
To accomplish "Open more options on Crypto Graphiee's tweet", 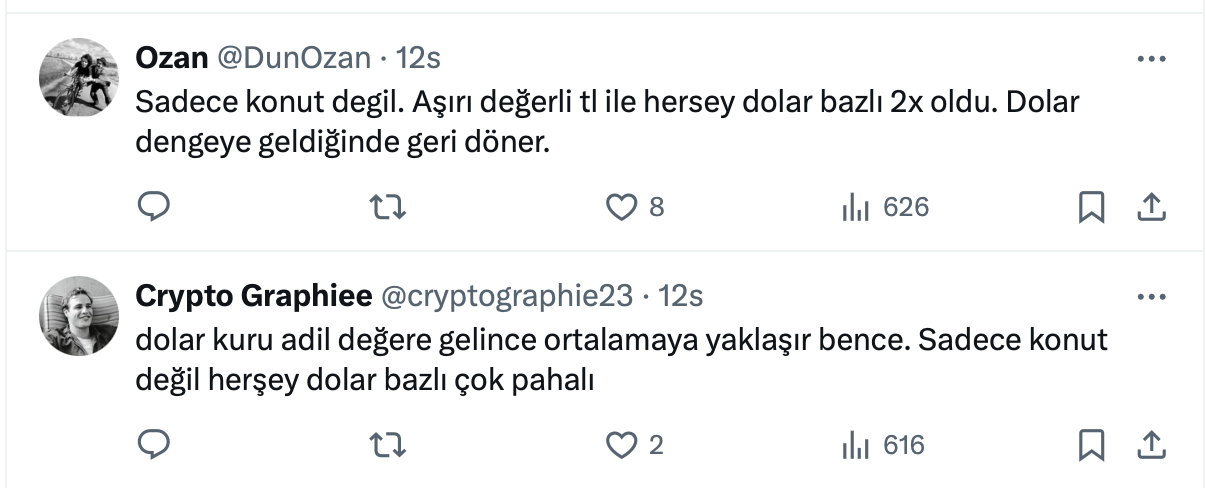I will pos(1152,297).
